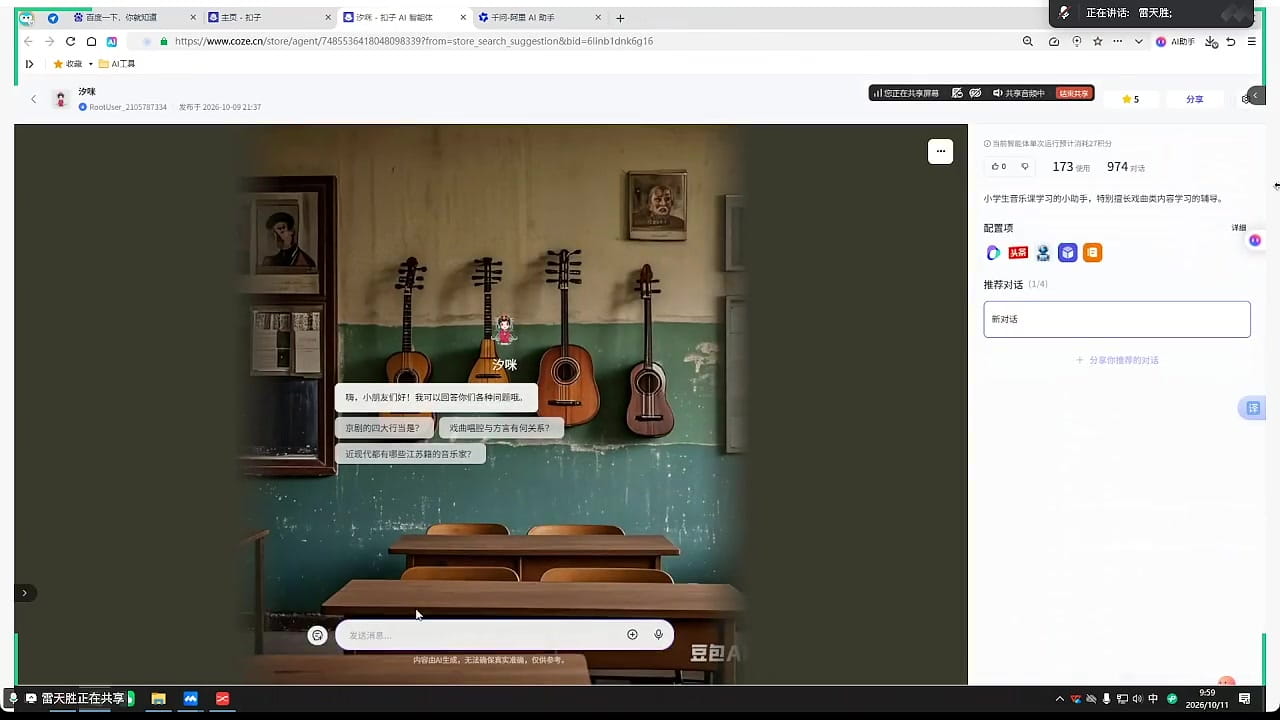This screenshot has height=720, width=1280.
Task: Click the blue cube plugin icon
Action: pos(1068,253)
